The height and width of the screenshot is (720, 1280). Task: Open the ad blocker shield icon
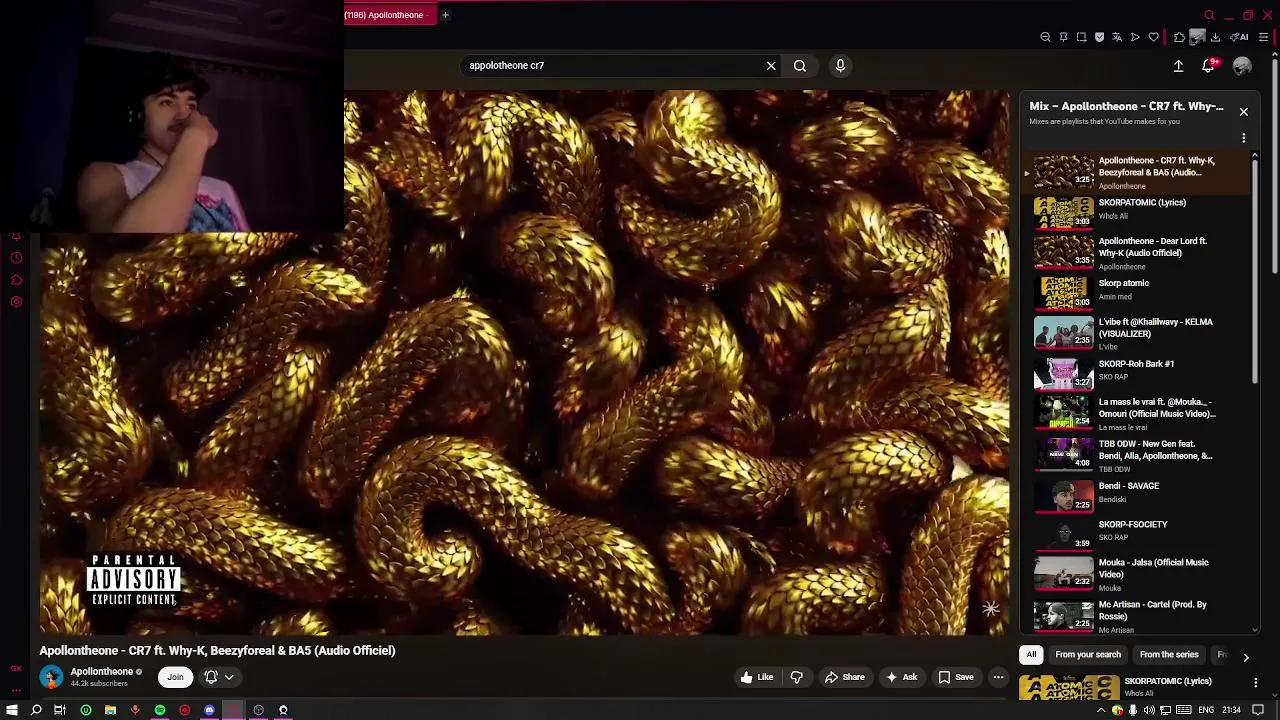point(1099,37)
